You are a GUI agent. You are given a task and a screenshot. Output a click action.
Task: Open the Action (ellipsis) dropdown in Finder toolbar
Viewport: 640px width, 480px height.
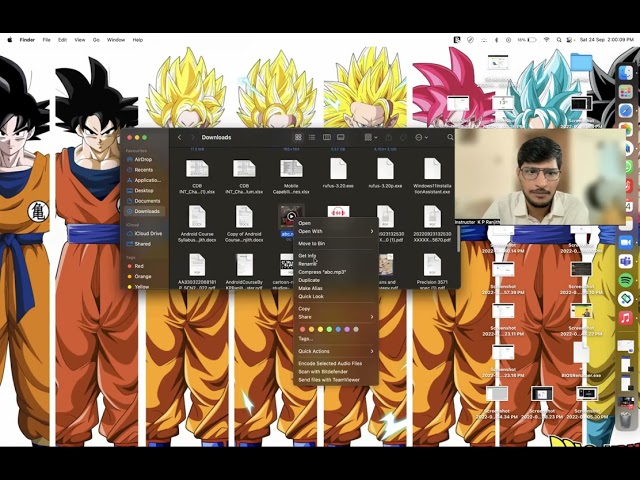421,138
